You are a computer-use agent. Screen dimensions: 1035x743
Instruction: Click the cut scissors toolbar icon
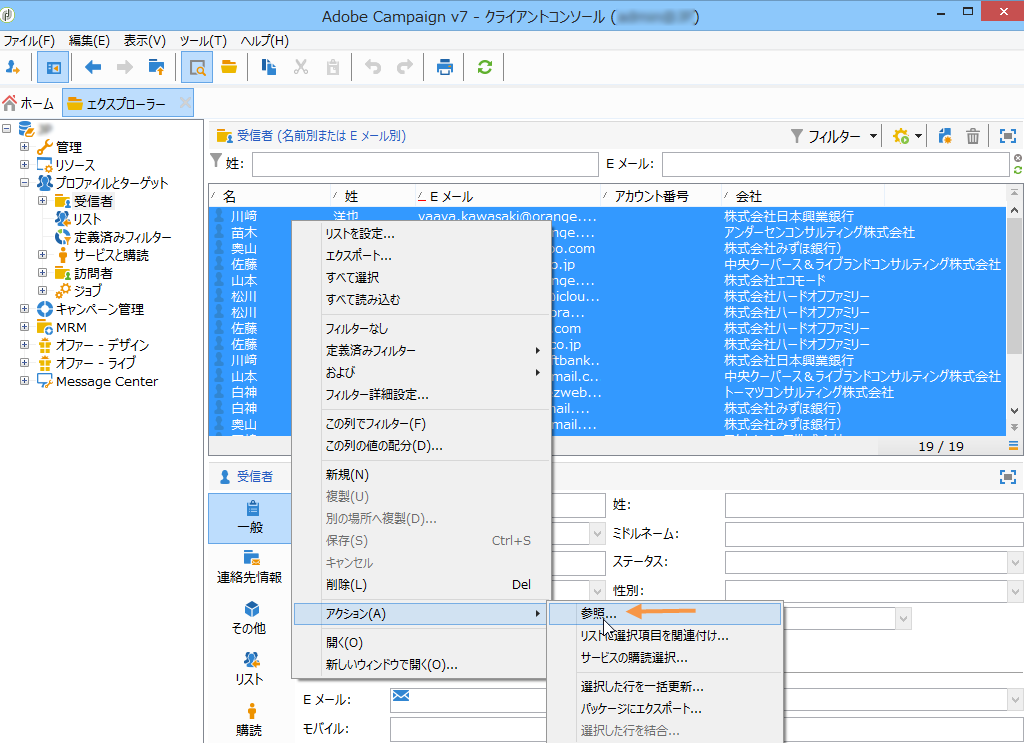click(301, 67)
